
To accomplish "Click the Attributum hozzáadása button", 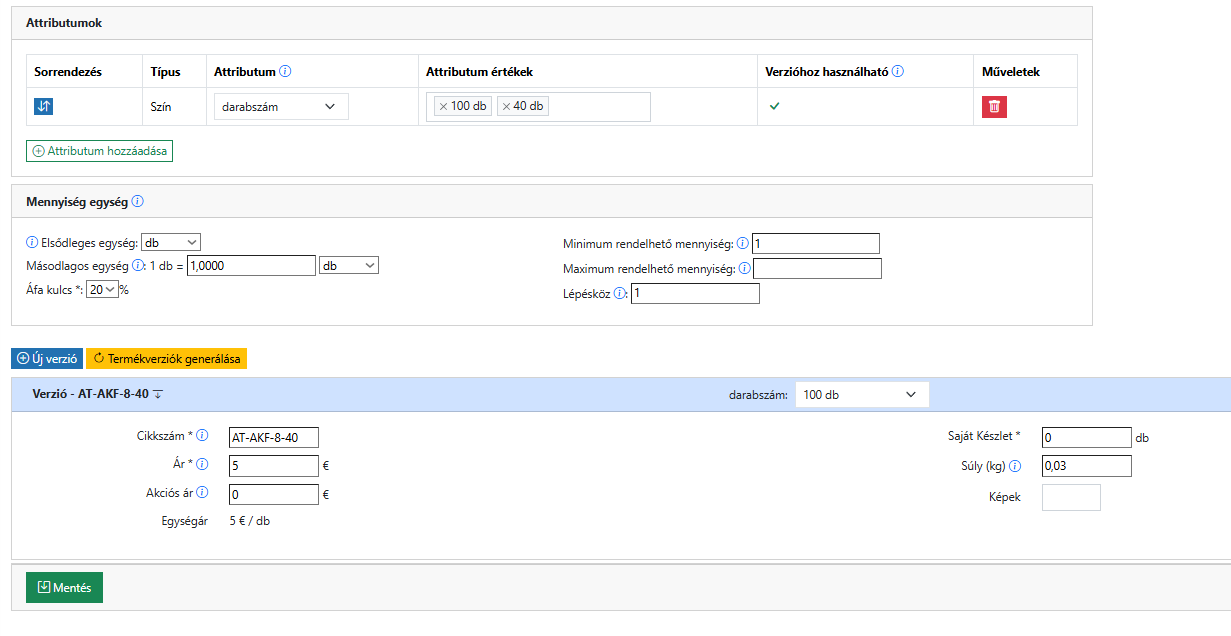I will [100, 151].
